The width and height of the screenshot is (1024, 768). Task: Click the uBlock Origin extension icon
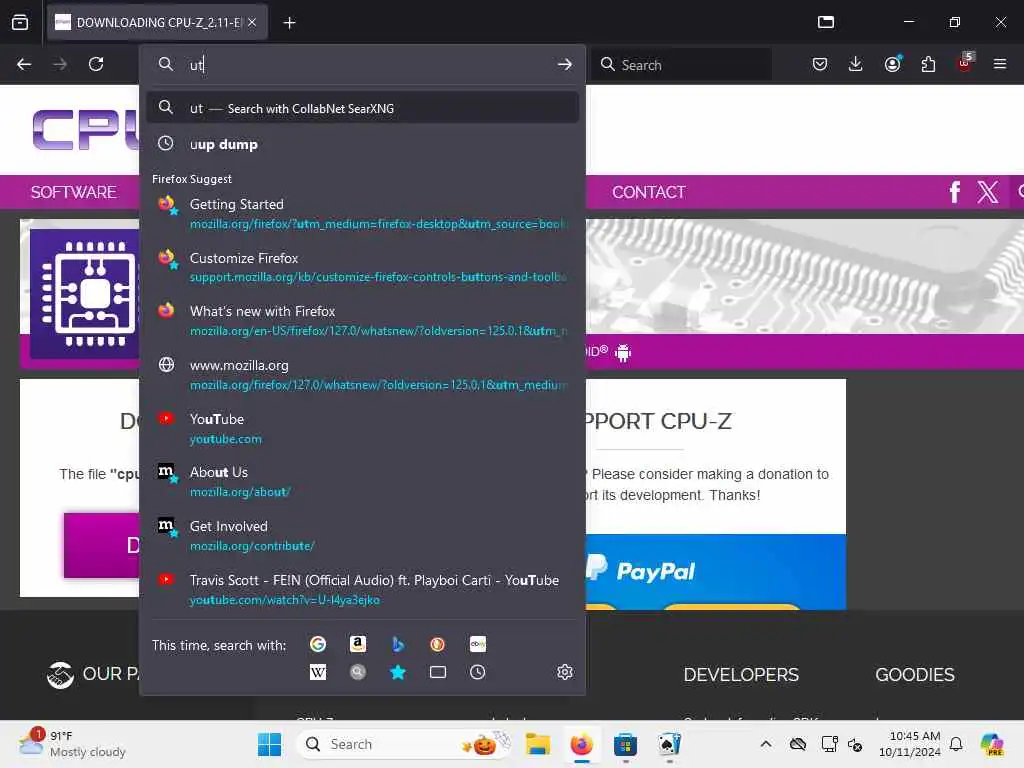[x=965, y=63]
